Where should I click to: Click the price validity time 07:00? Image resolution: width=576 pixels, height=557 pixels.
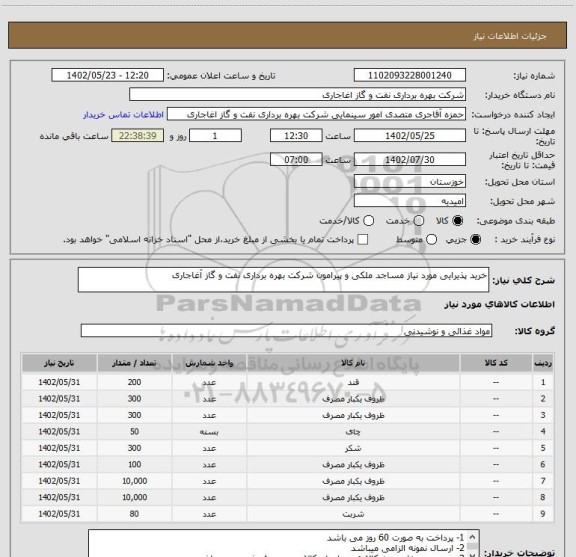point(296,159)
